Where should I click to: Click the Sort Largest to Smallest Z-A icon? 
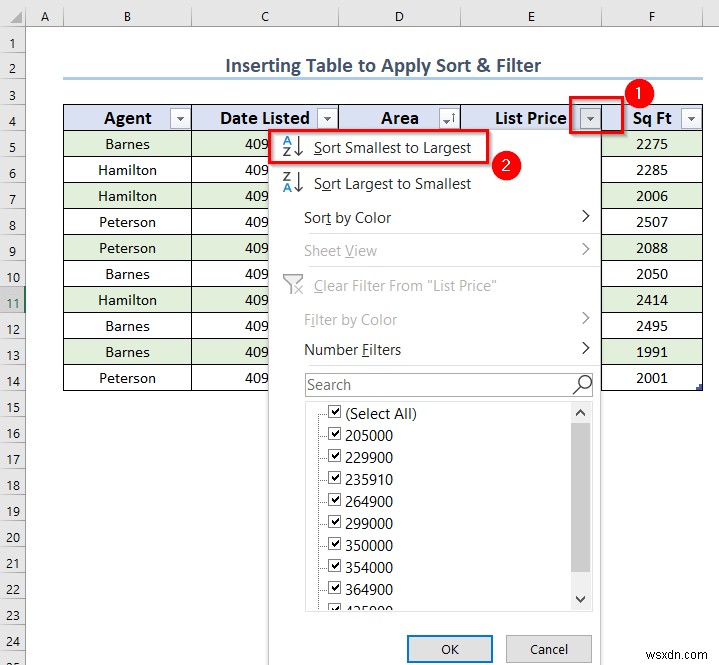[x=293, y=182]
